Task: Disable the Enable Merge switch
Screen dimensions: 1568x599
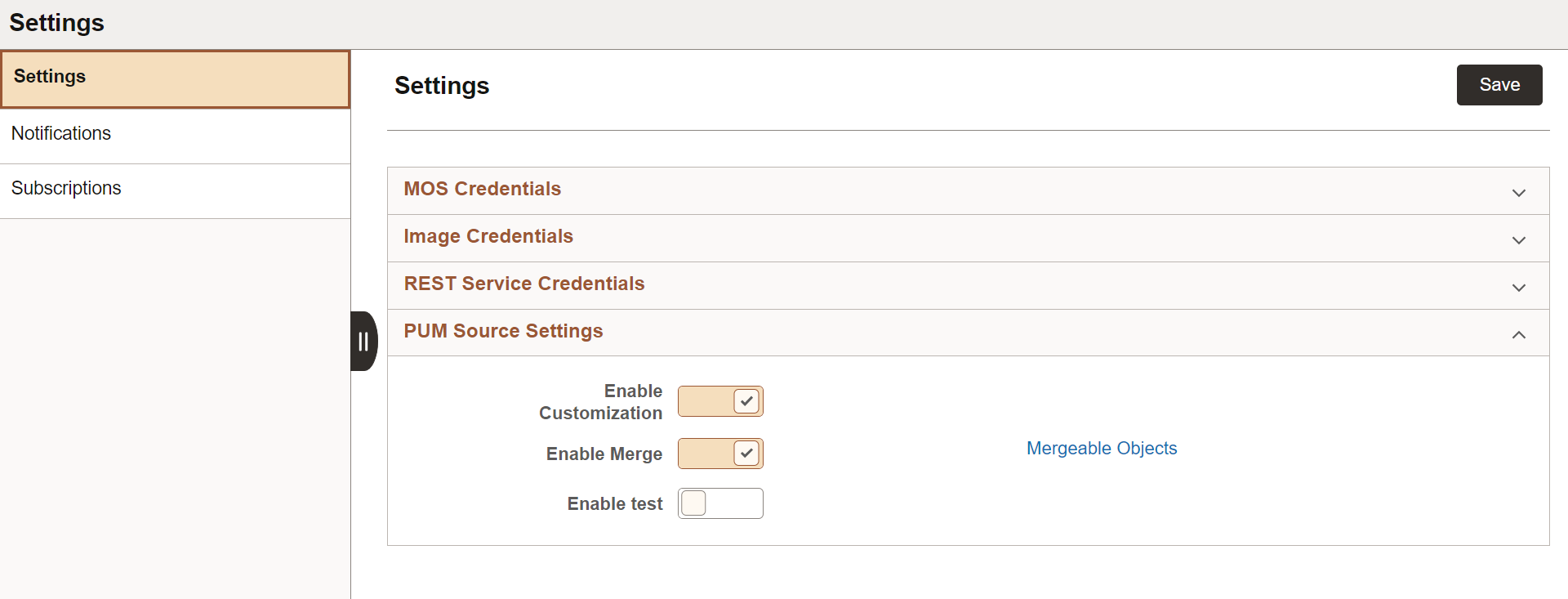Action: coord(720,454)
